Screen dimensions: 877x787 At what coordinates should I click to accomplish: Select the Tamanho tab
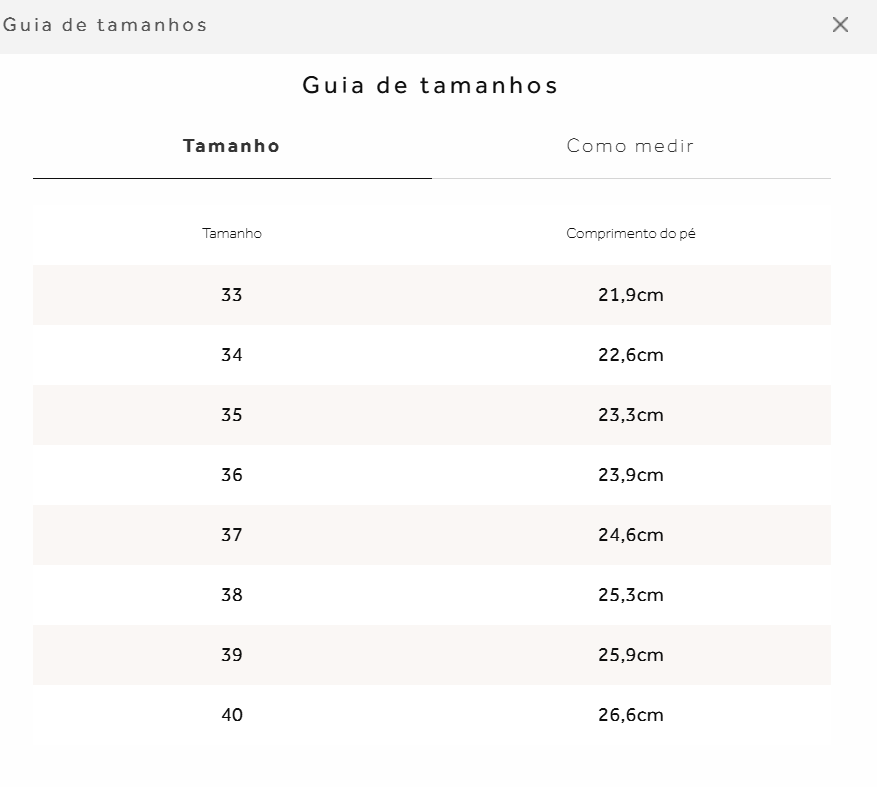coord(232,146)
